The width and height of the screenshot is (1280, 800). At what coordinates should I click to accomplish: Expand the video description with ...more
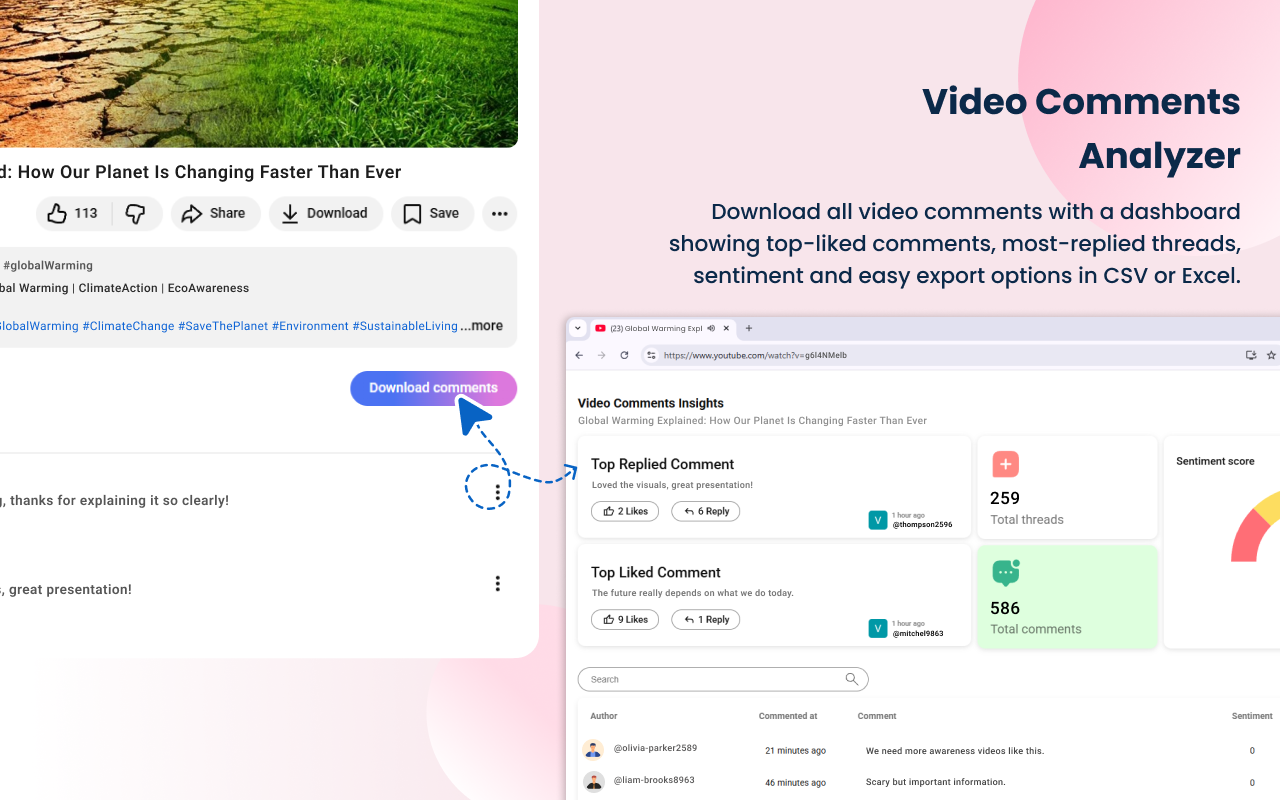point(481,325)
